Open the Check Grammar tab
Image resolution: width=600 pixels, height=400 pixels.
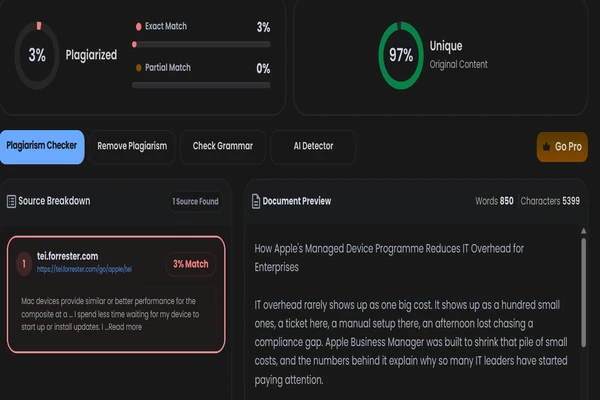pyautogui.click(x=223, y=147)
